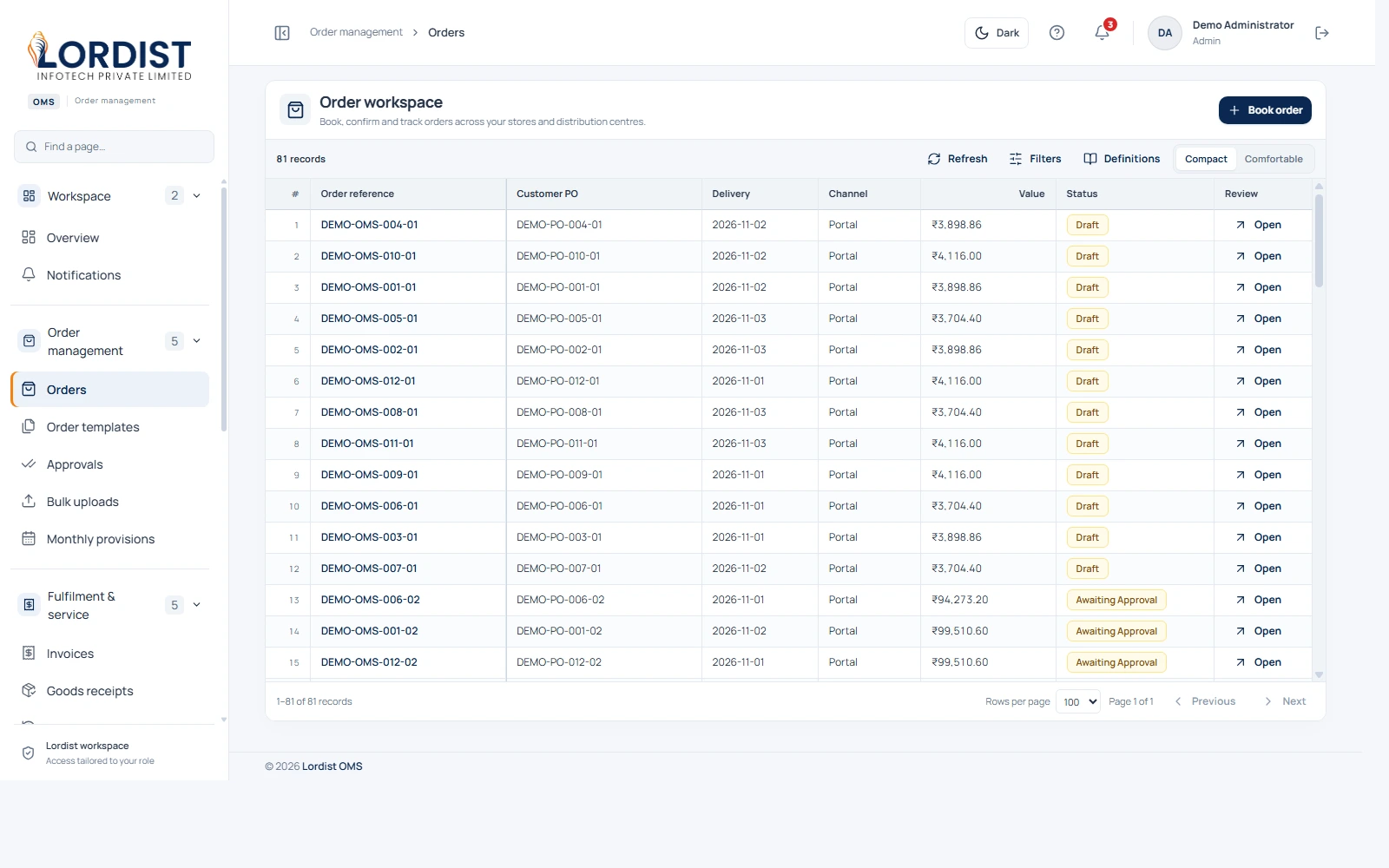The image size is (1389, 868).
Task: Open Orders in the sidebar
Action: click(x=110, y=390)
